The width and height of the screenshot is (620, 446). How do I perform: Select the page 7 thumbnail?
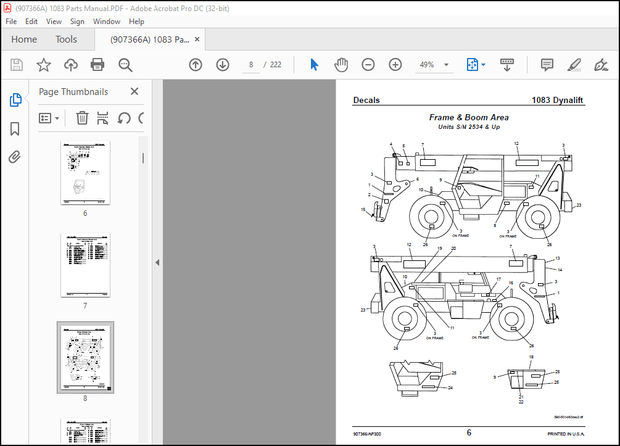click(x=85, y=265)
